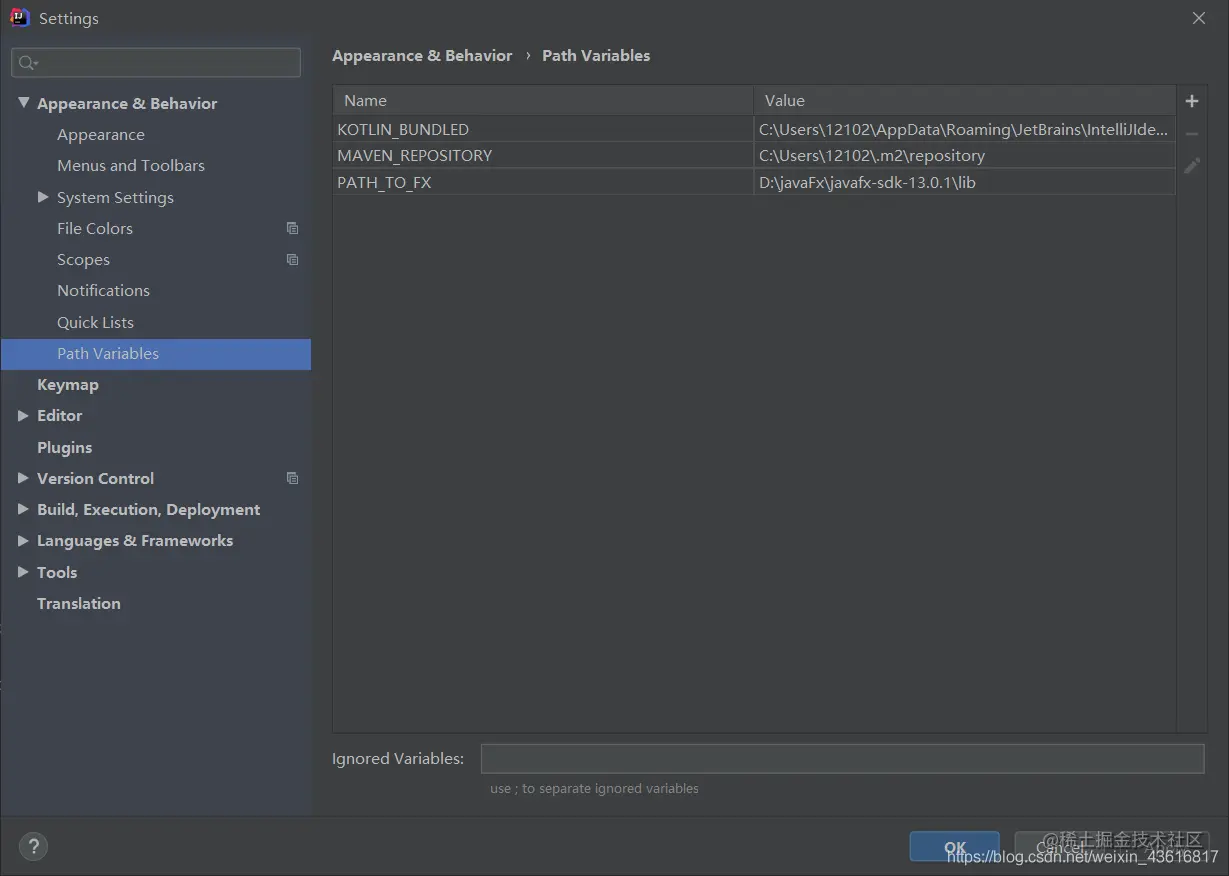1229x876 pixels.
Task: Select the MAVEN_REPOSITORY variable row
Action: (754, 155)
